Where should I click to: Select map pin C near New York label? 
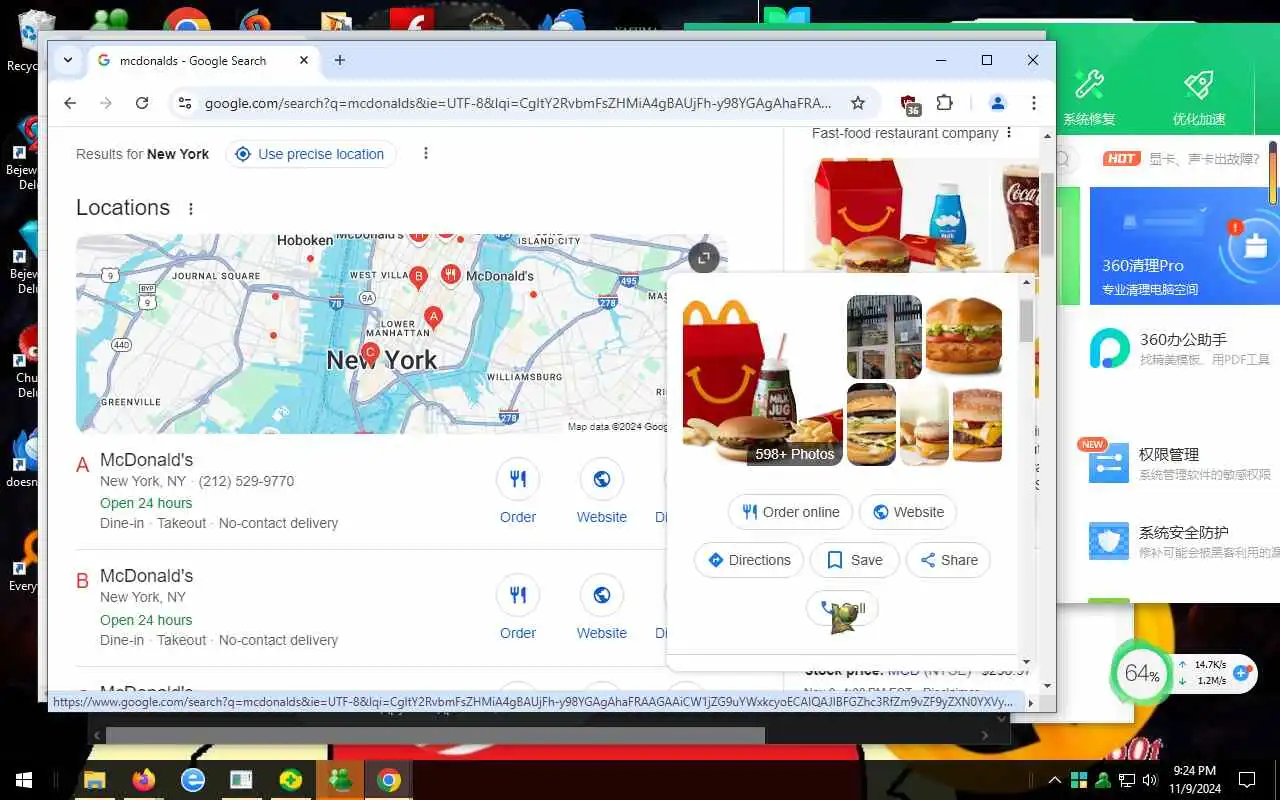[370, 352]
